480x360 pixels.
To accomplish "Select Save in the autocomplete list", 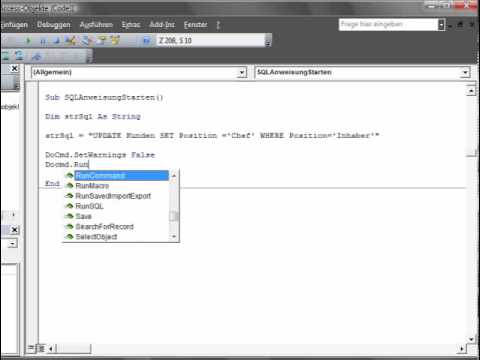I will (83, 216).
